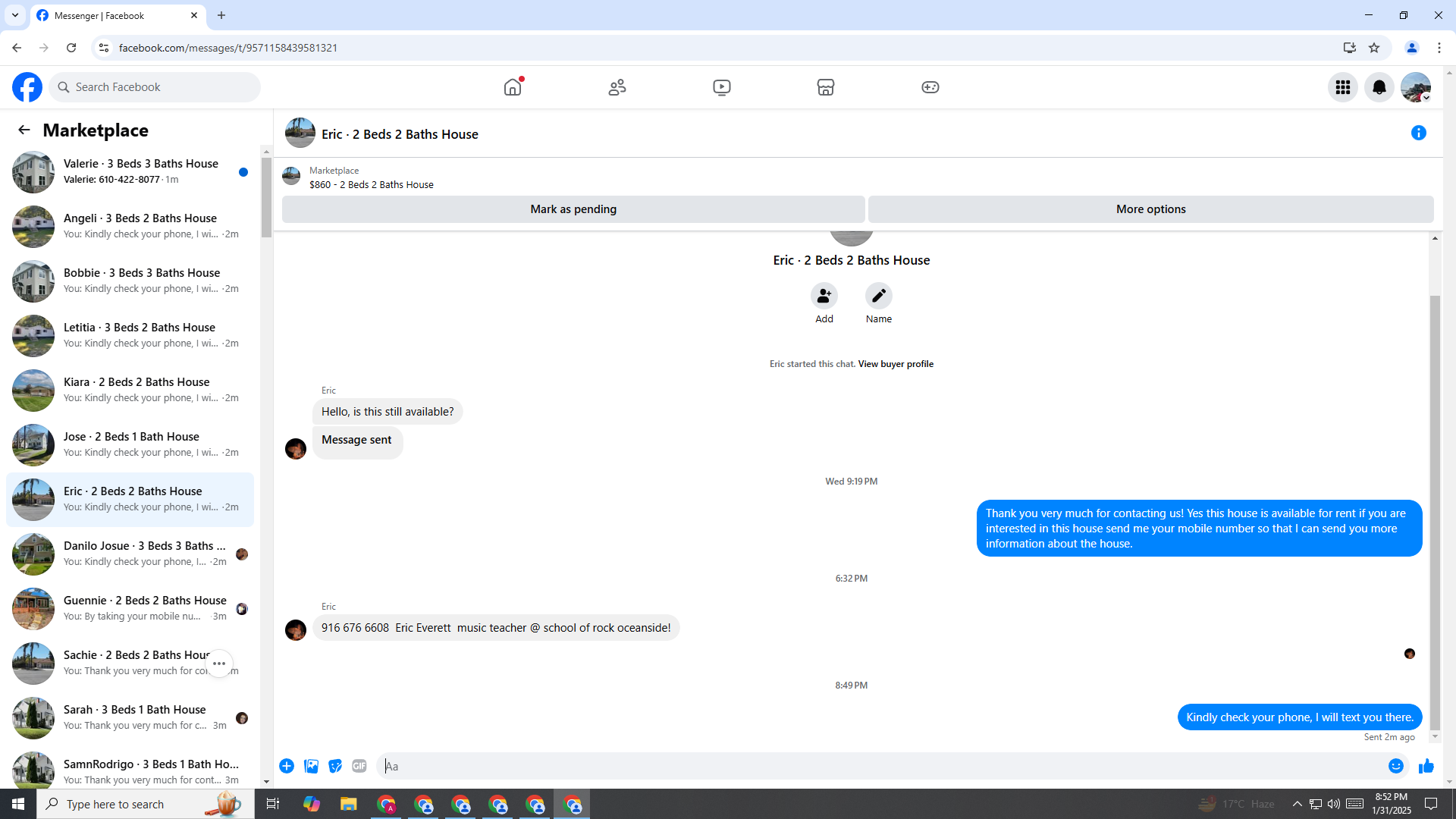The image size is (1456, 819).
Task: Open more actions plus icon in composer
Action: 287,766
